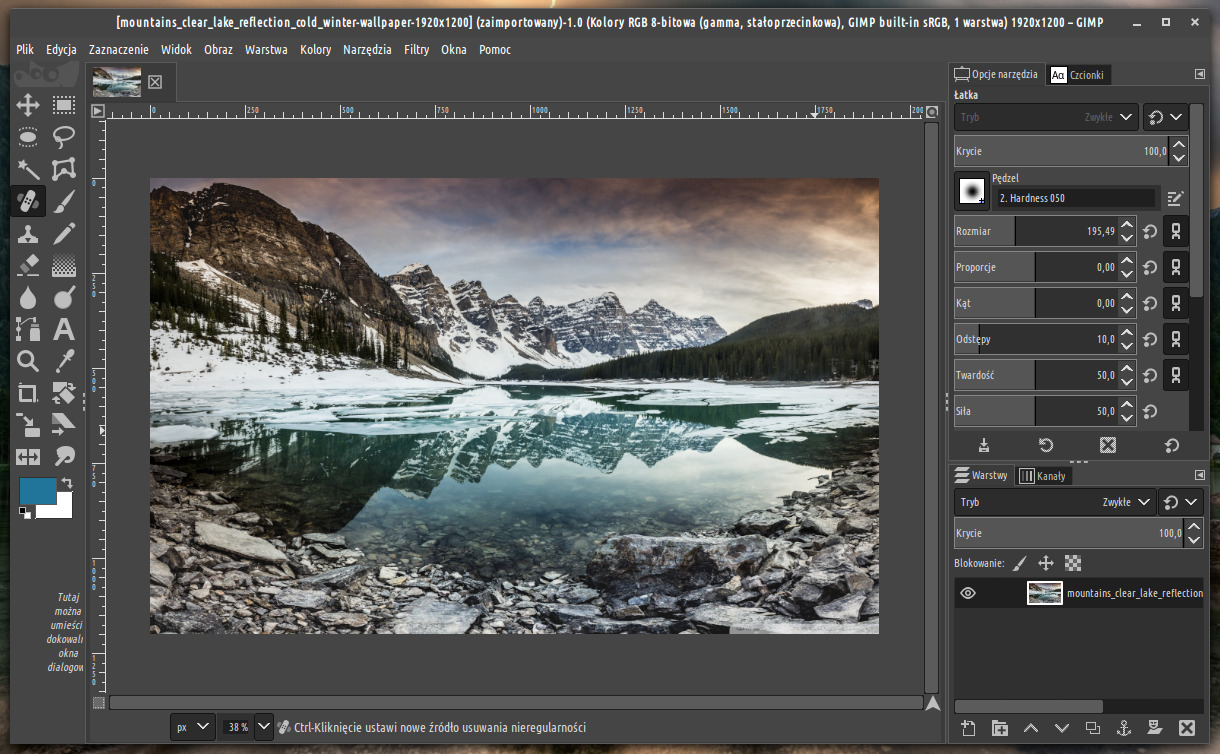Select the Rectangle Select tool
Viewport: 1220px width, 754px height.
tap(64, 105)
